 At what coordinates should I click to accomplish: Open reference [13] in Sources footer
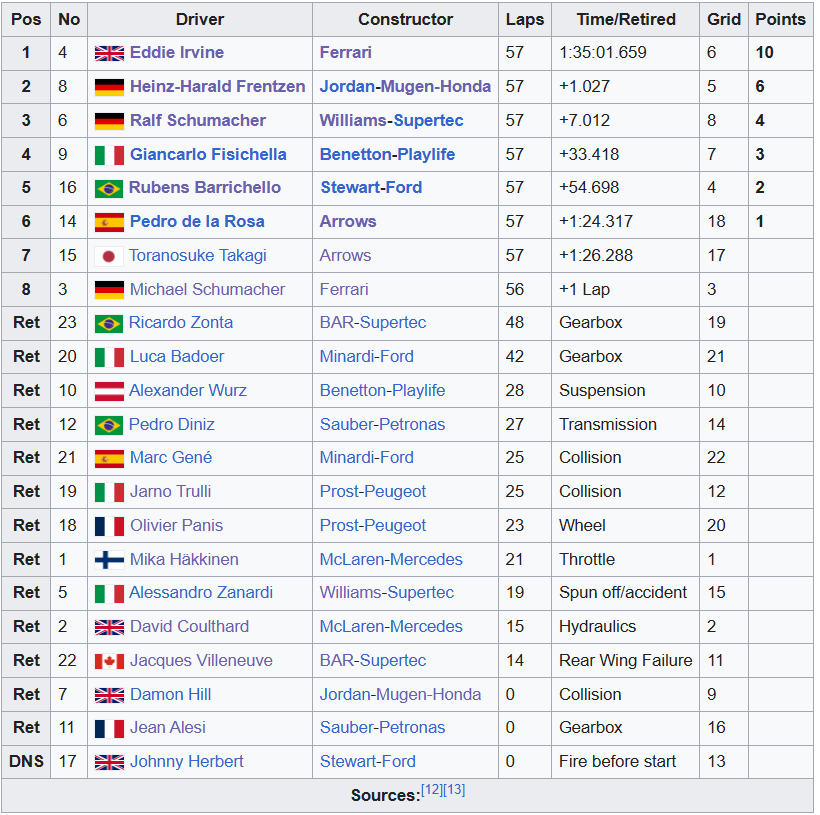click(x=454, y=790)
